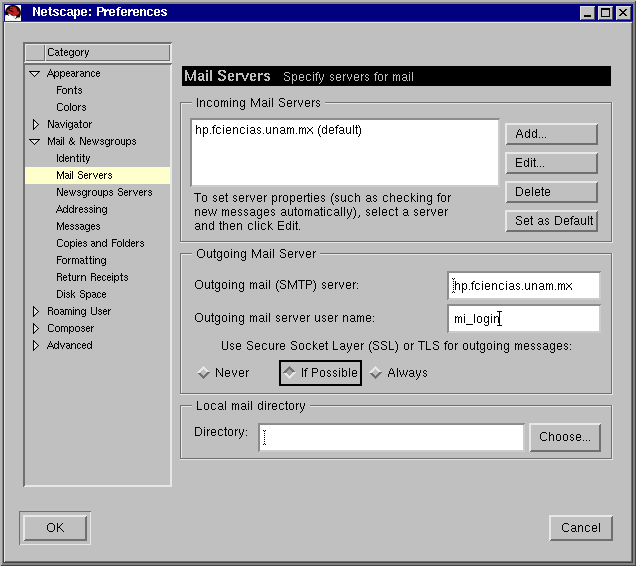
Task: Delete the selected incoming mail server
Action: [x=551, y=192]
